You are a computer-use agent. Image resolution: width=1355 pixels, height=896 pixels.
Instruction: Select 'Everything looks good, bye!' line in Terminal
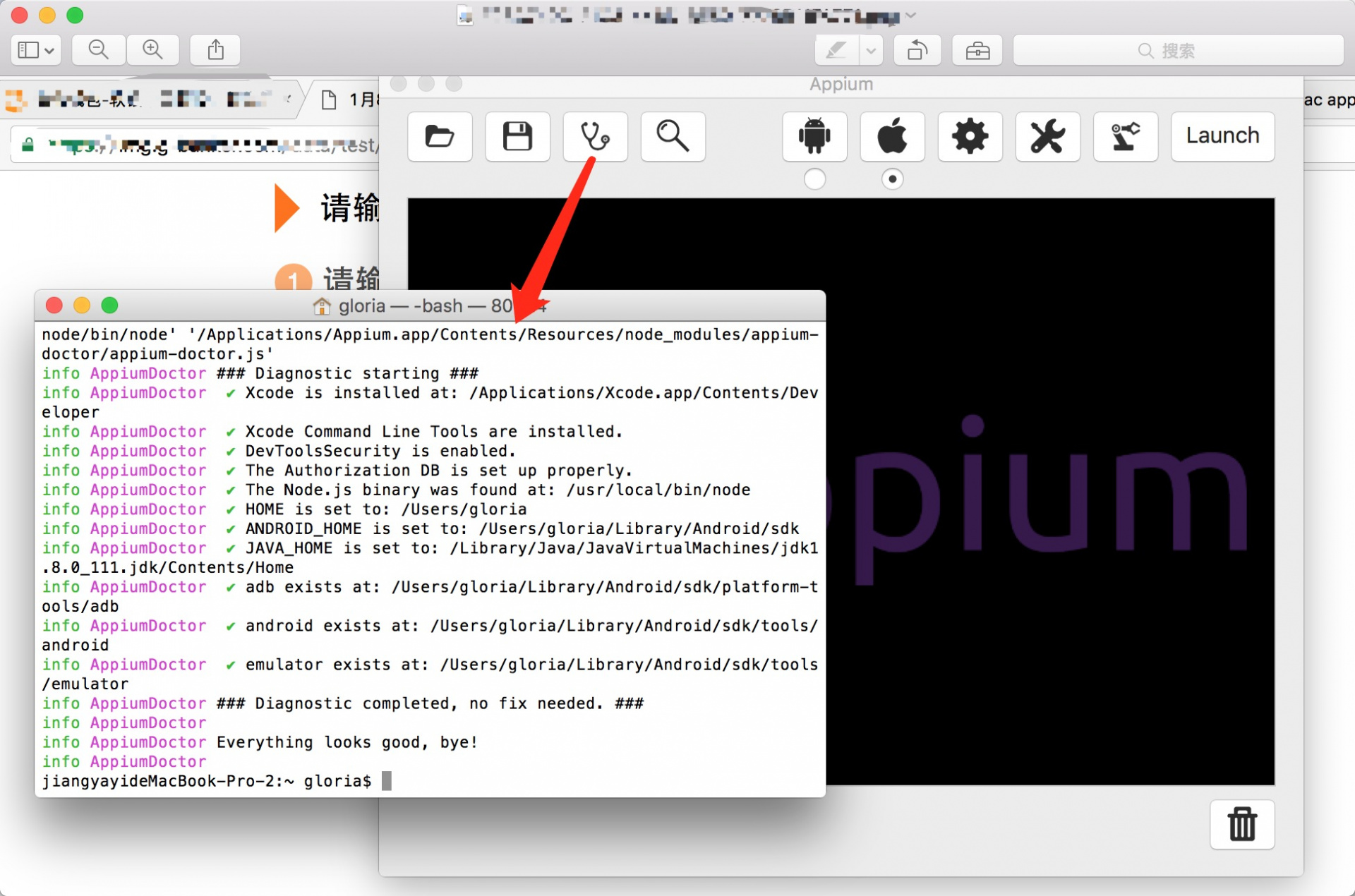pyautogui.click(x=347, y=742)
